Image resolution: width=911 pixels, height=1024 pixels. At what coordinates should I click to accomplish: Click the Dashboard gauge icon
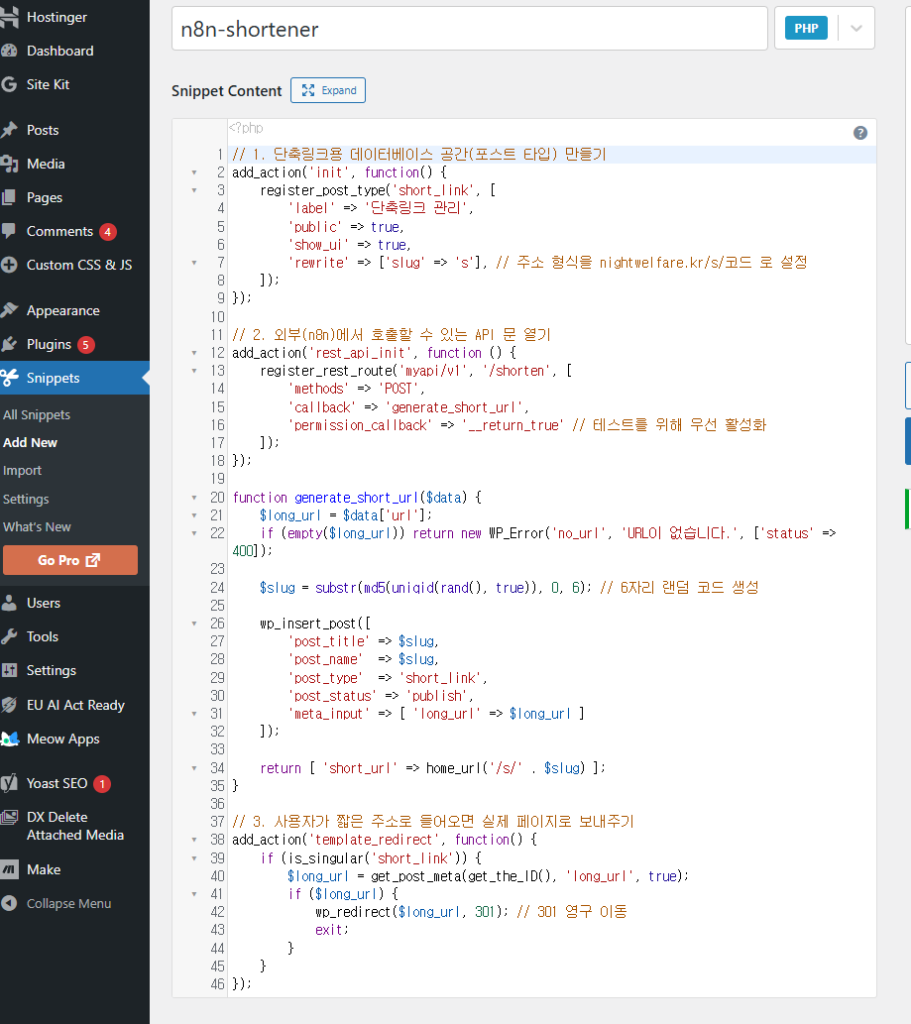pos(10,51)
